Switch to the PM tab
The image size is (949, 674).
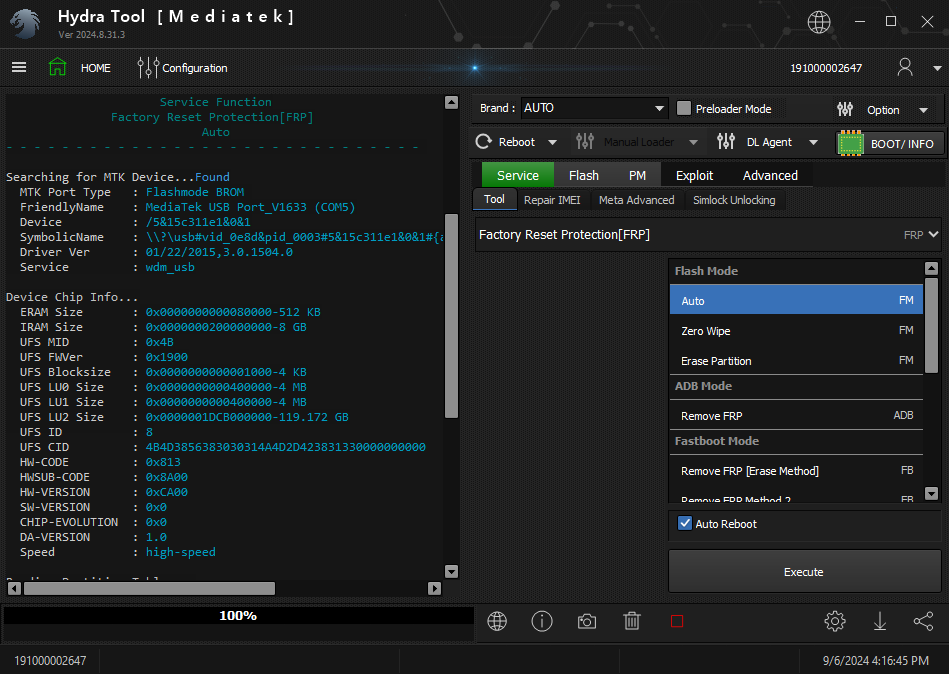(637, 175)
